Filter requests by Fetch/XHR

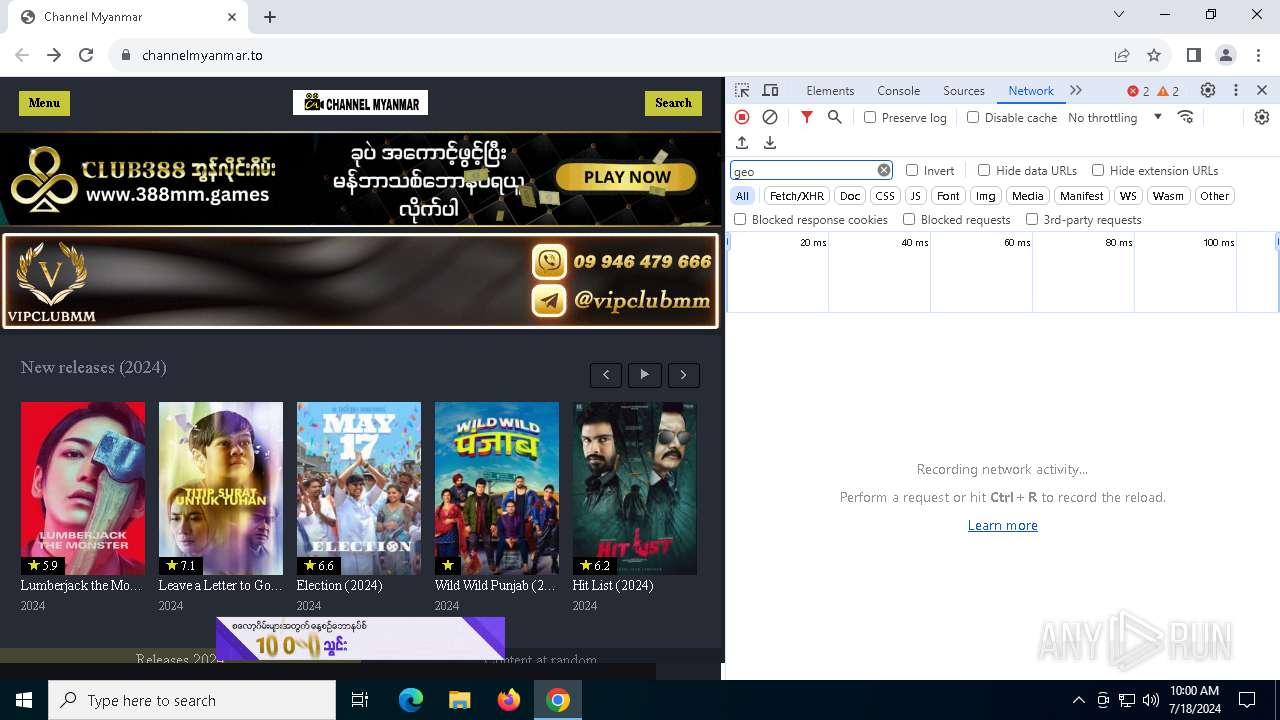point(797,196)
